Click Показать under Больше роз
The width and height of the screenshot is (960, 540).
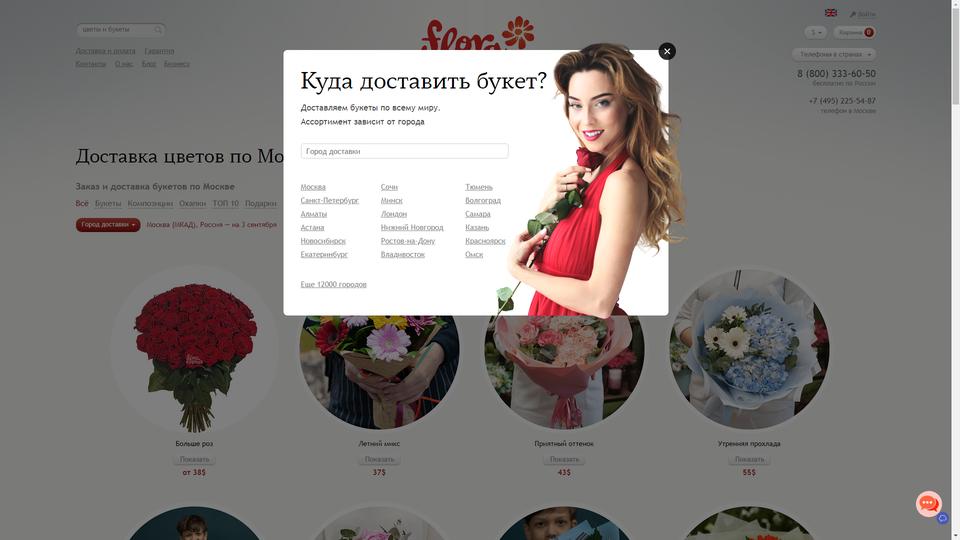click(x=194, y=460)
